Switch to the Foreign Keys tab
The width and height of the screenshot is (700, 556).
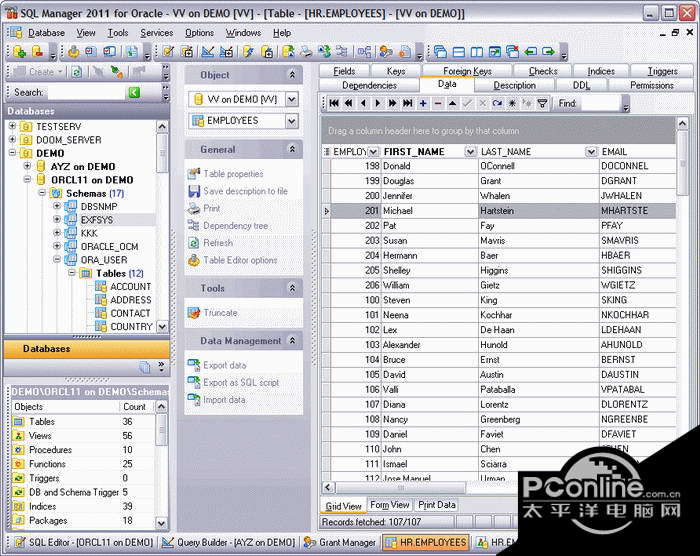[x=467, y=71]
